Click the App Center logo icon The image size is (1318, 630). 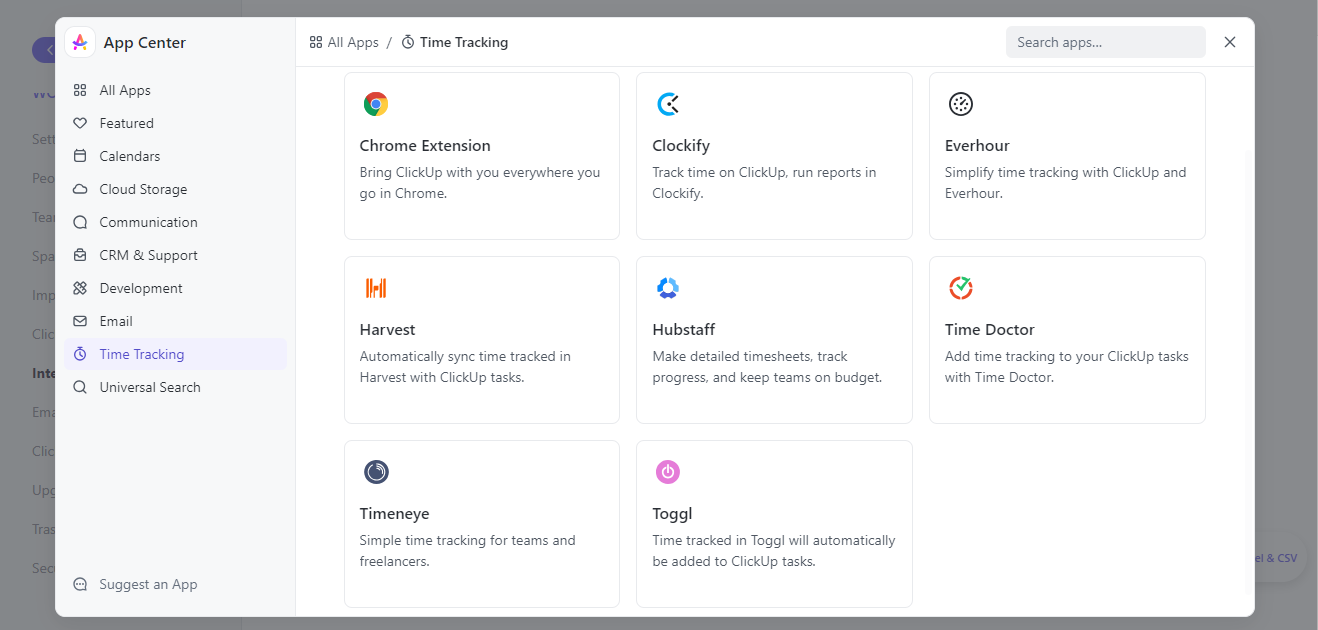(x=80, y=42)
